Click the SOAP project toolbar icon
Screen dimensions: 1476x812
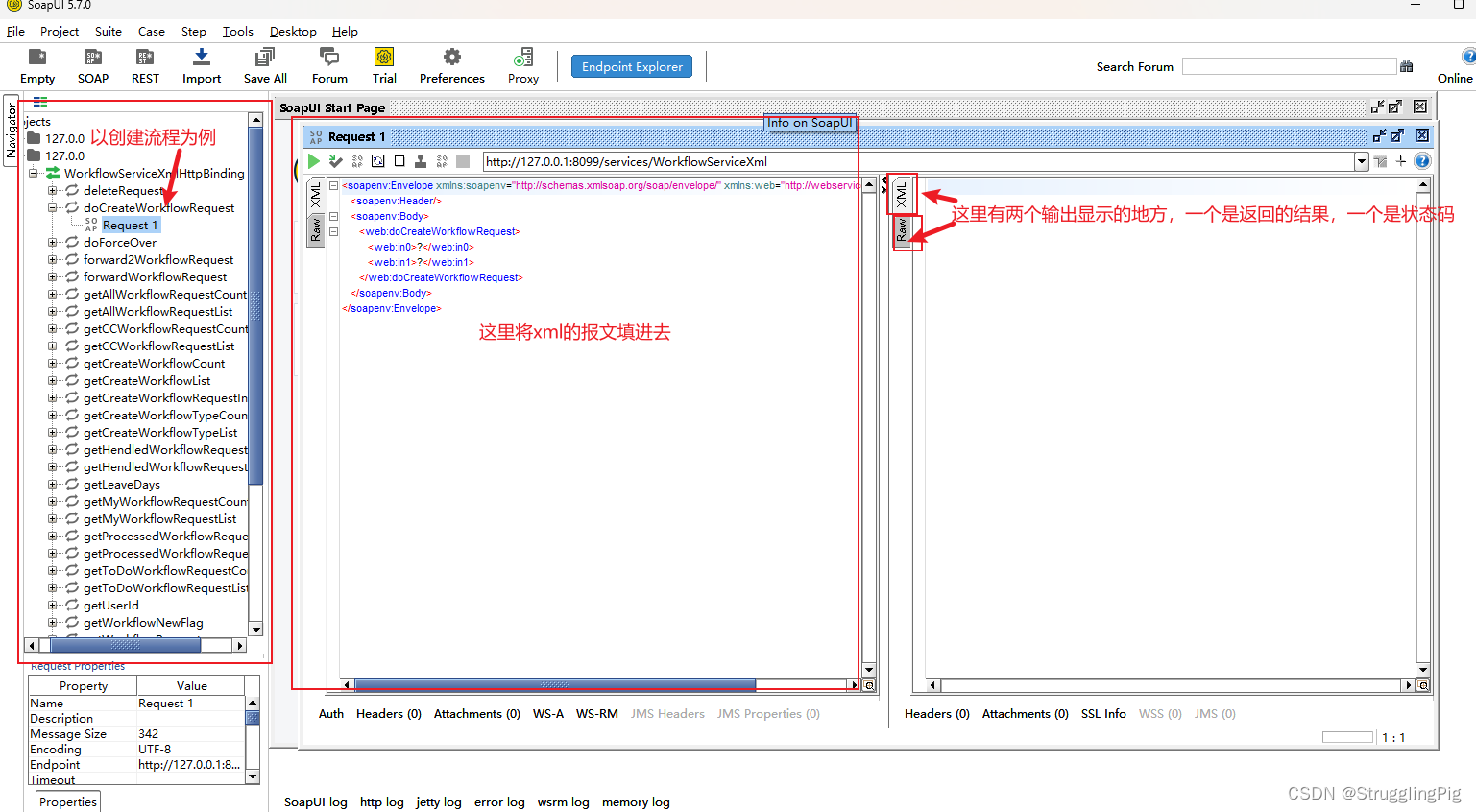[x=93, y=66]
